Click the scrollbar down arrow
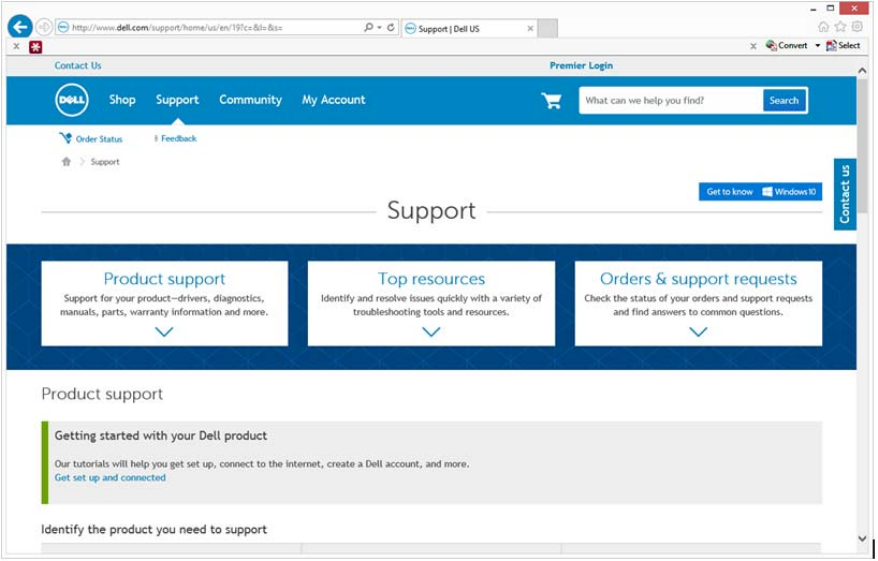 click(x=863, y=540)
